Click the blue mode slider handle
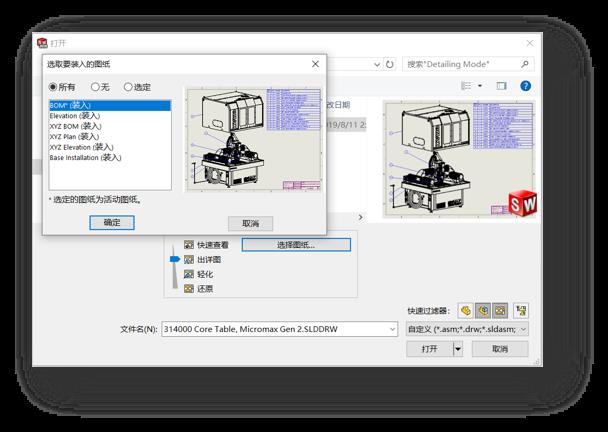 pyautogui.click(x=176, y=259)
